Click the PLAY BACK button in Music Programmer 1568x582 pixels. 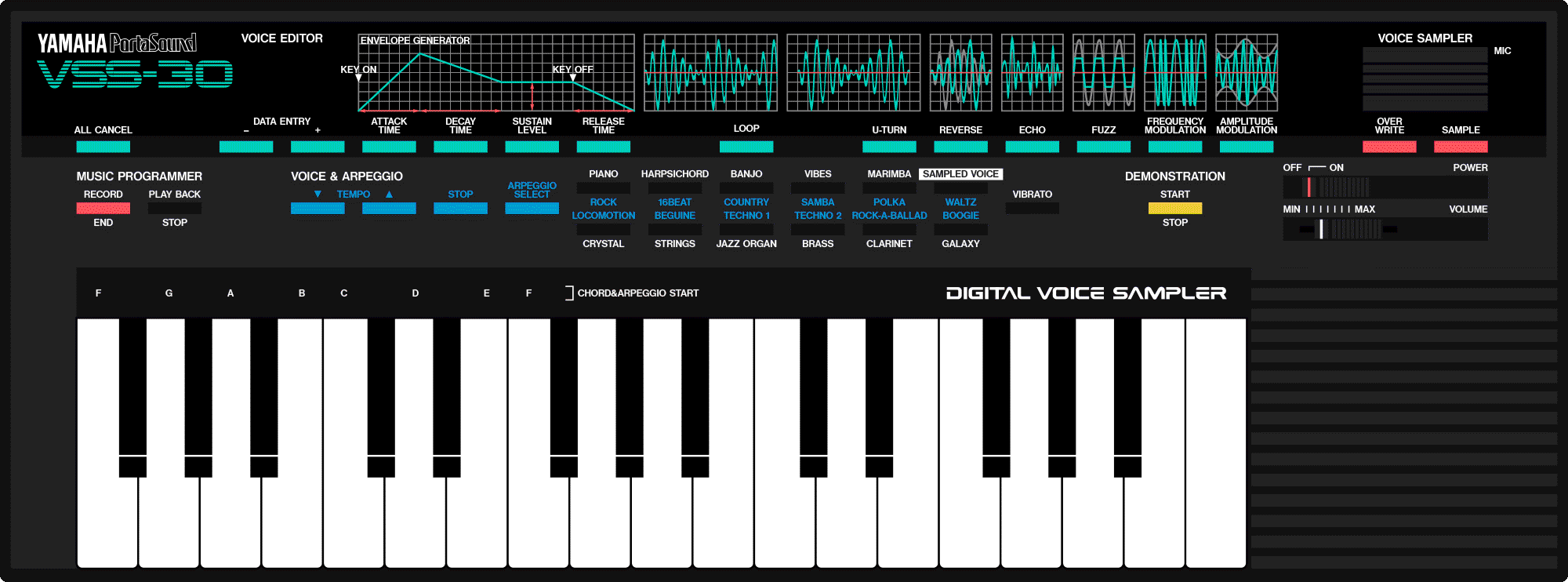point(174,209)
